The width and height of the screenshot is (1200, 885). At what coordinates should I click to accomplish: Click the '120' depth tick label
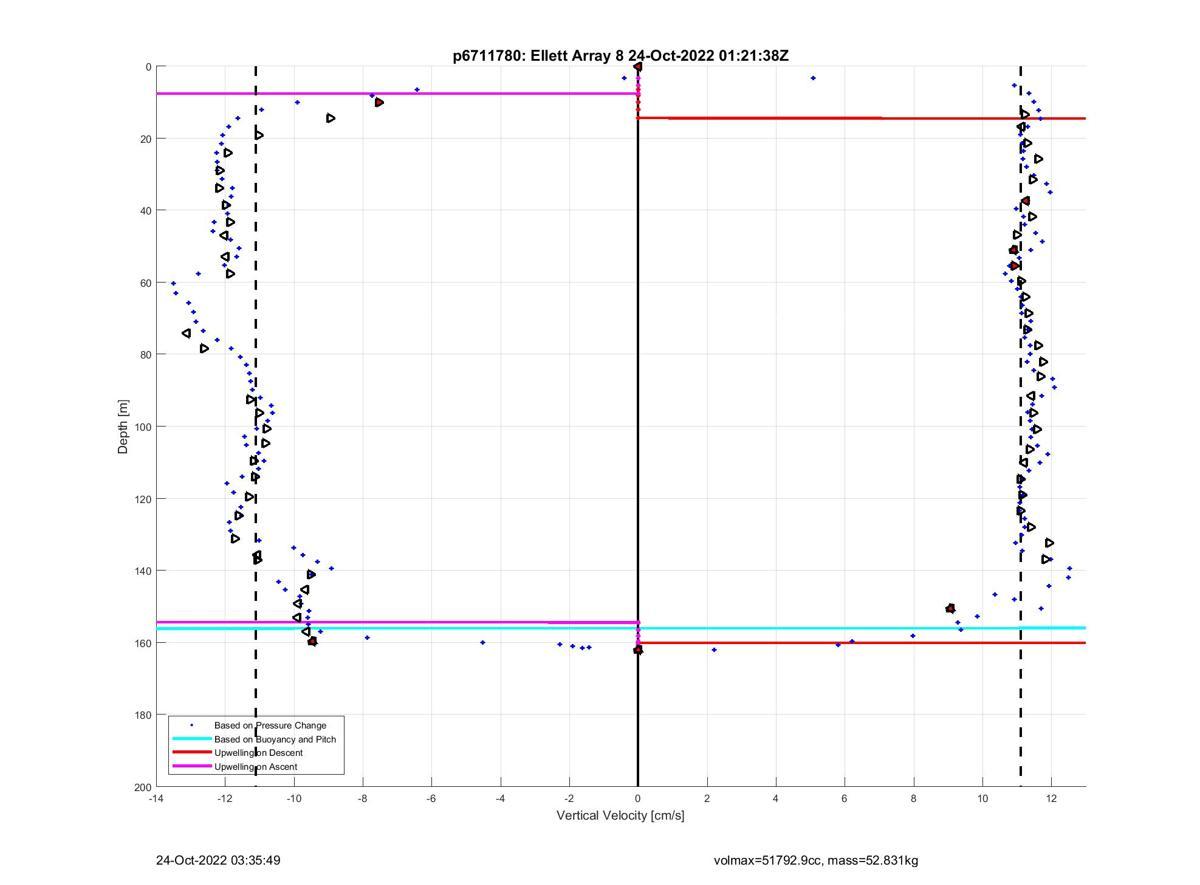click(x=142, y=499)
